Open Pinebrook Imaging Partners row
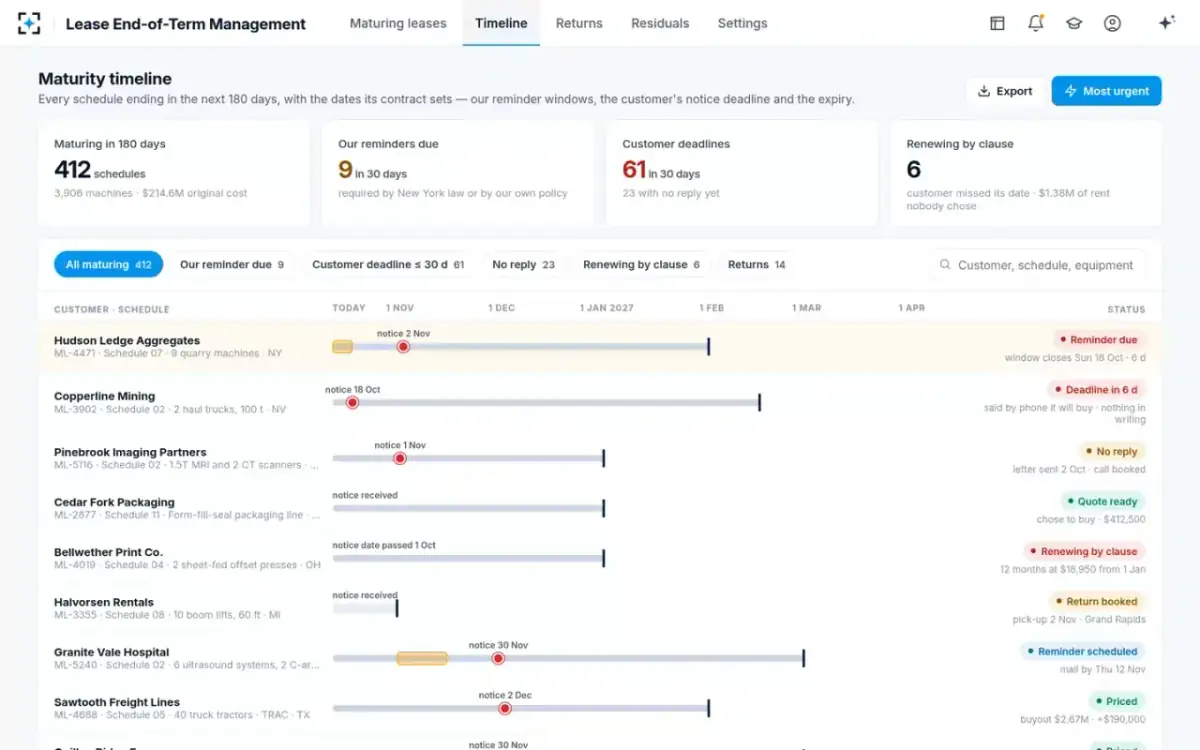The width and height of the screenshot is (1200, 750). pos(600,459)
